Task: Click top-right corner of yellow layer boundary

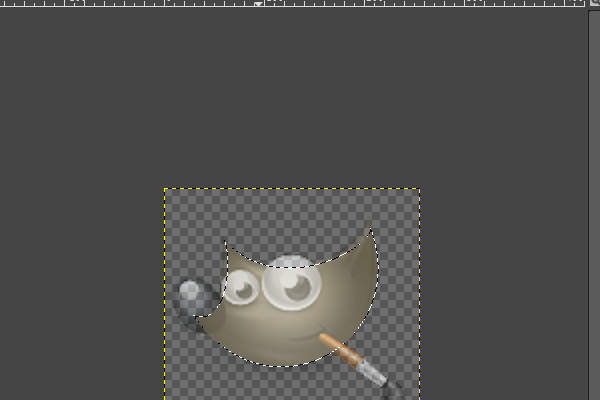Action: coord(419,188)
